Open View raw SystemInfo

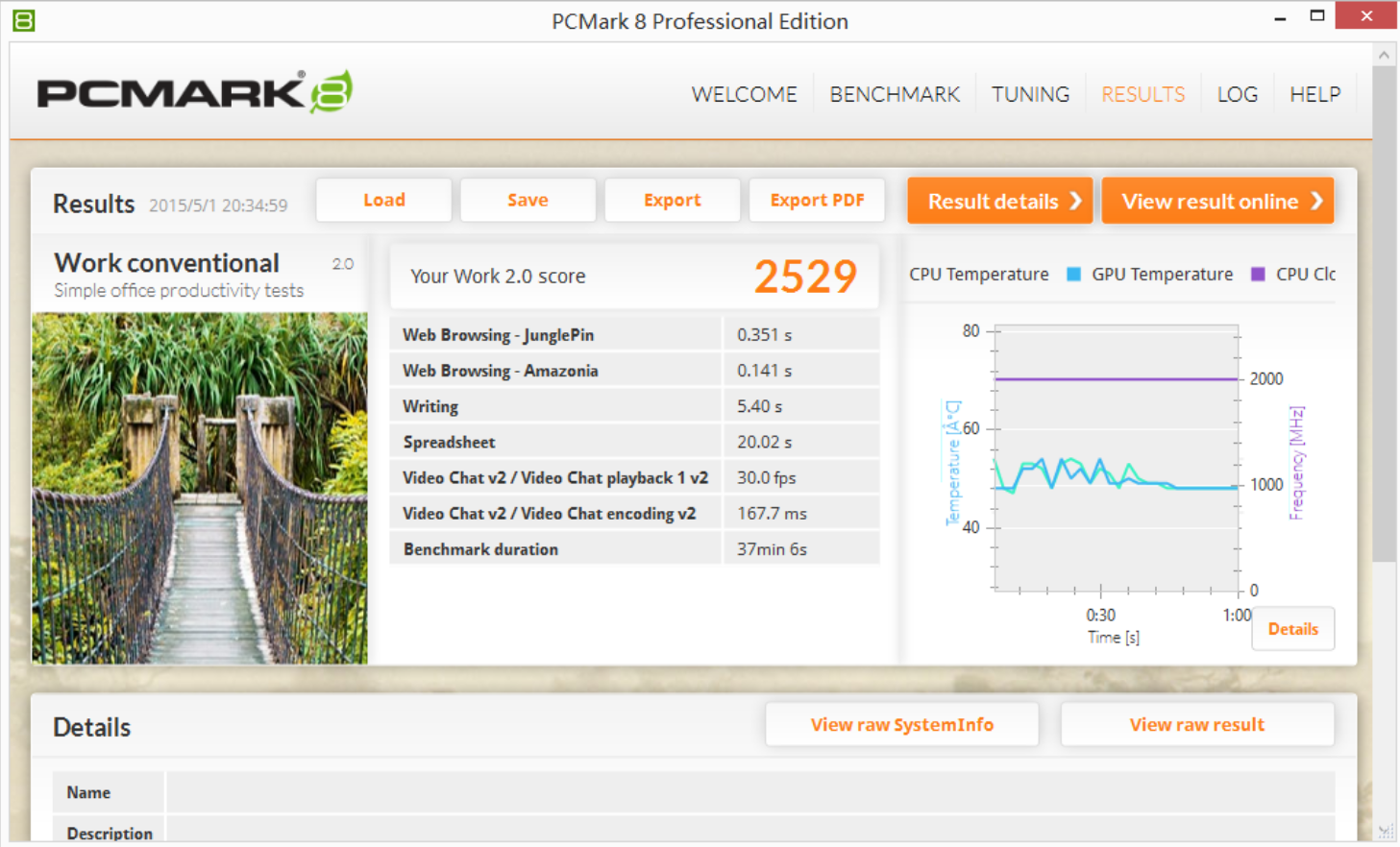(x=901, y=725)
